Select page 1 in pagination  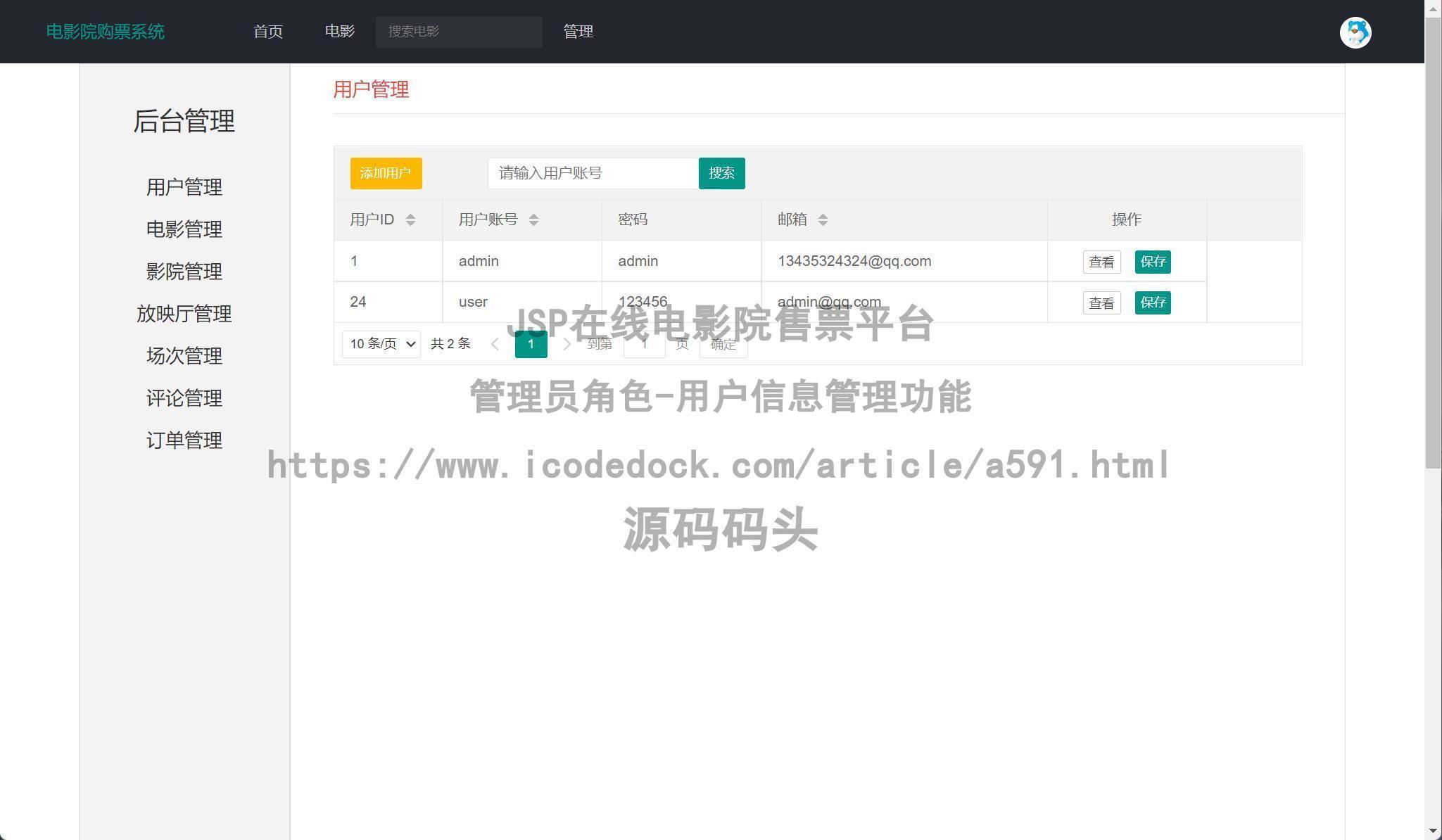pos(531,344)
